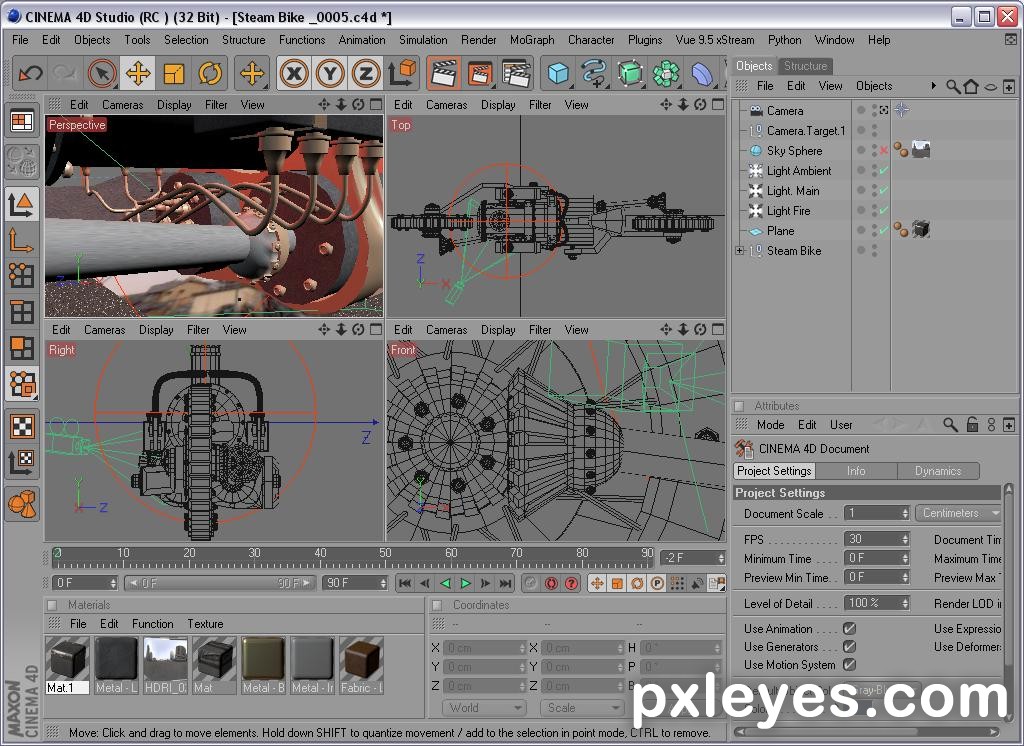The height and width of the screenshot is (746, 1024).
Task: Open Cameras menu in Perspective viewport
Action: pos(122,105)
